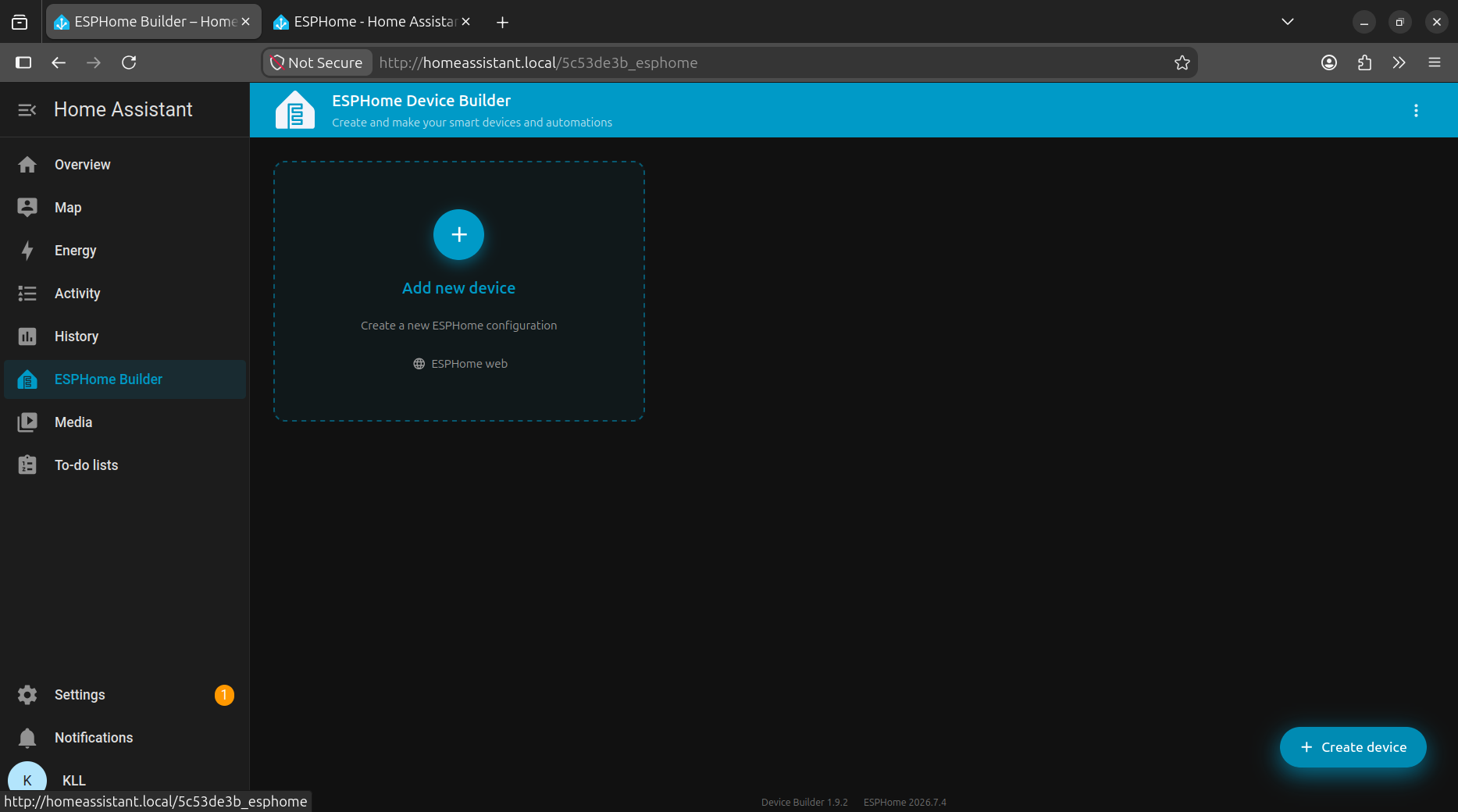Viewport: 1458px width, 812px height.
Task: Go to the History menu label
Action: click(77, 337)
